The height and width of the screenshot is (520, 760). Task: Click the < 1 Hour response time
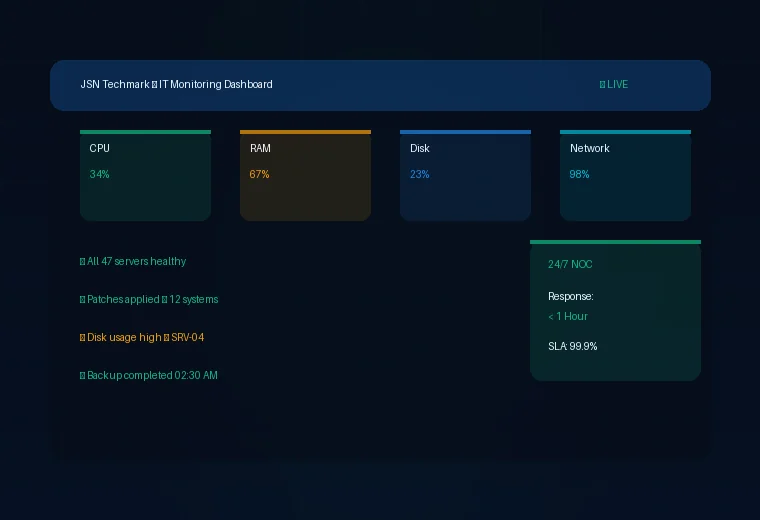(x=568, y=317)
